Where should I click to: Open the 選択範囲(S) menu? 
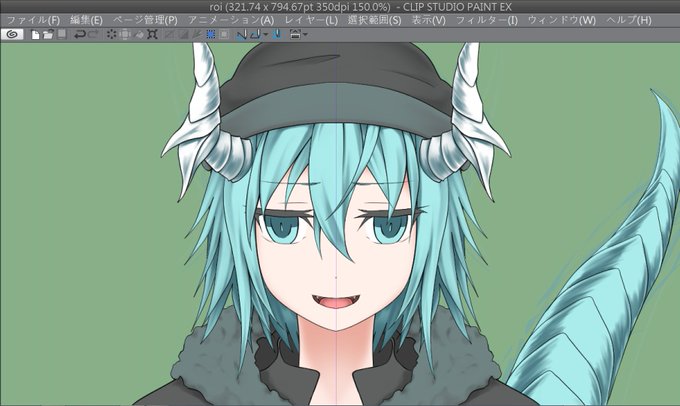tap(374, 20)
